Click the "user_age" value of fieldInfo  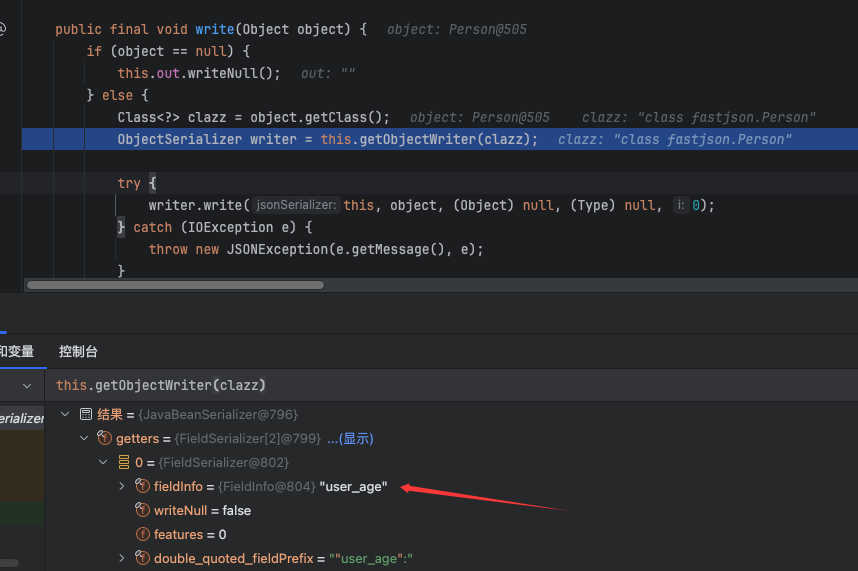pyautogui.click(x=353, y=487)
